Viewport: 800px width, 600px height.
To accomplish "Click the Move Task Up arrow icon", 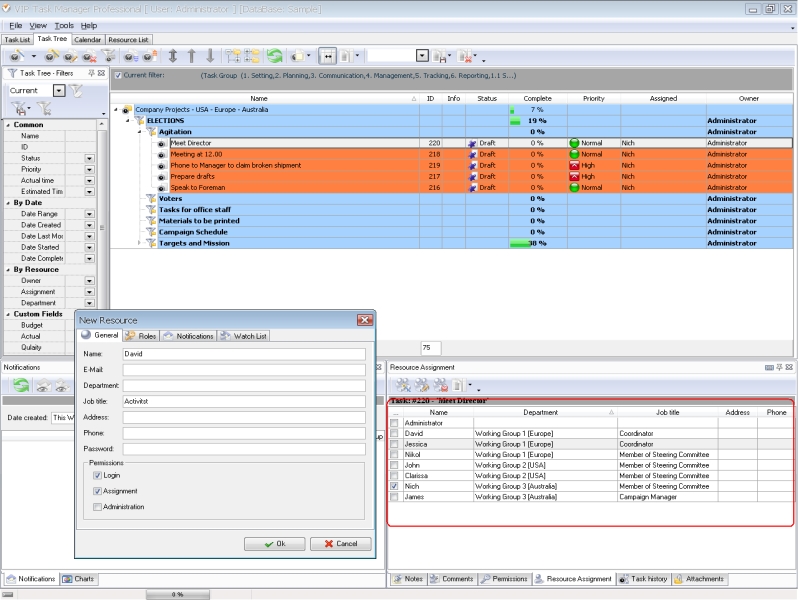I will [191, 56].
